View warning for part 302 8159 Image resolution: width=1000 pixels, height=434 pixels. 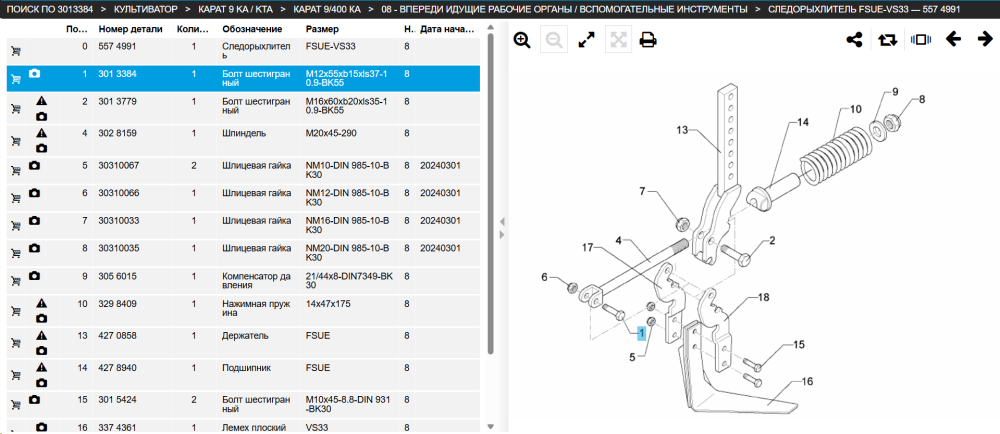41,133
